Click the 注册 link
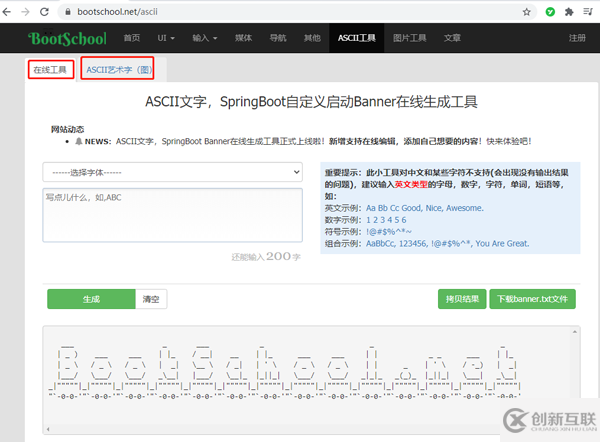 [x=577, y=38]
